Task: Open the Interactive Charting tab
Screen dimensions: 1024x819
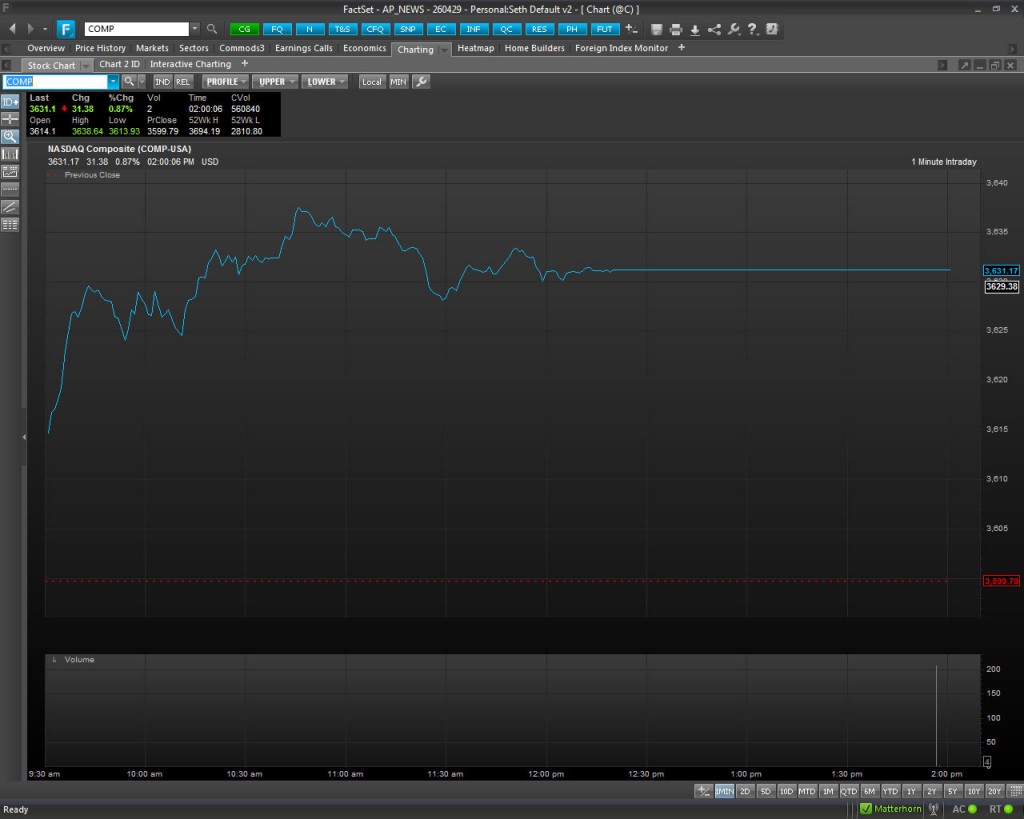Action: 190,64
